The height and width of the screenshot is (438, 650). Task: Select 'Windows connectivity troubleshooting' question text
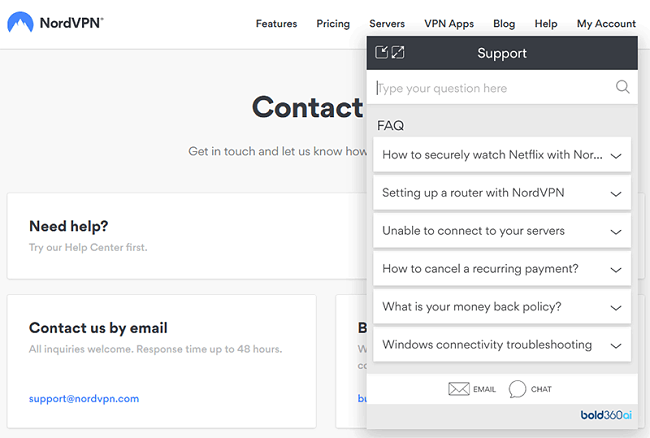[x=487, y=345]
